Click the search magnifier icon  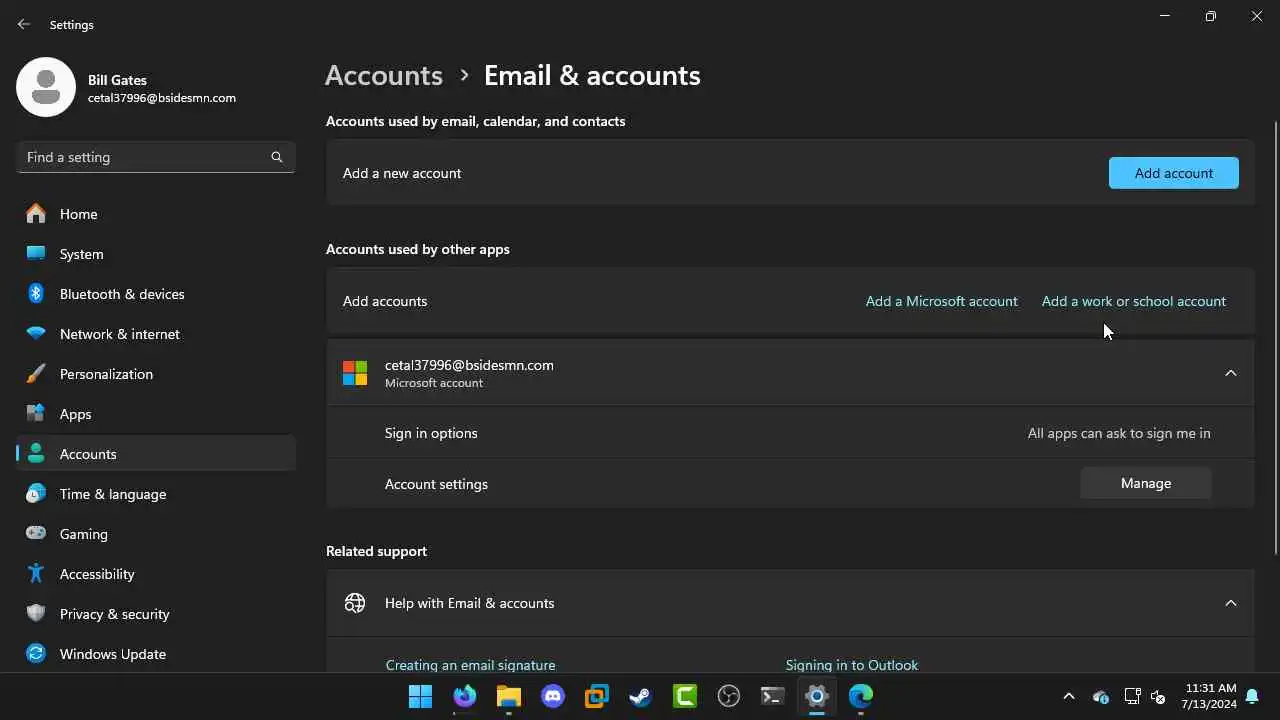(277, 157)
